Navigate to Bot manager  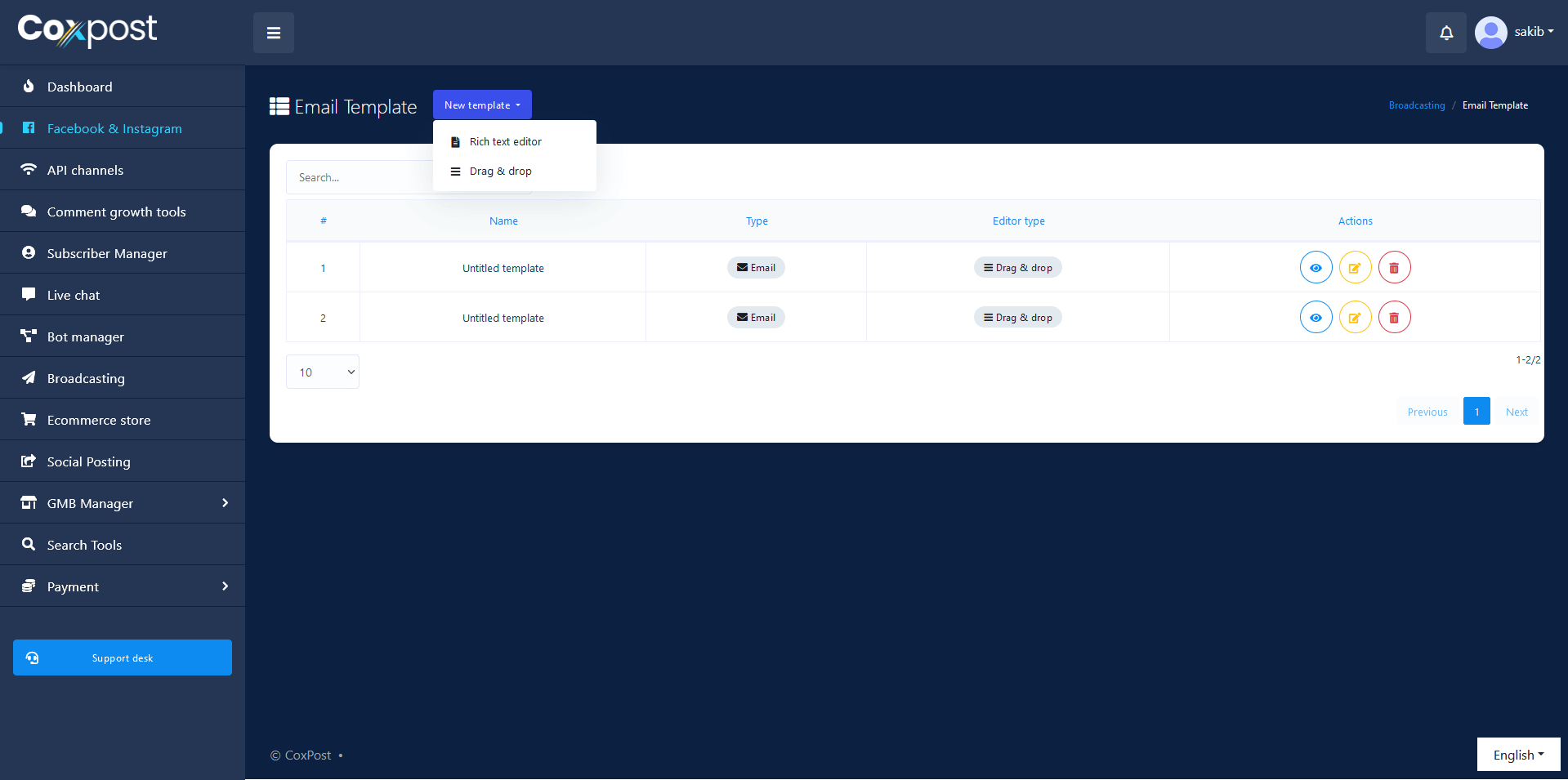pos(123,337)
